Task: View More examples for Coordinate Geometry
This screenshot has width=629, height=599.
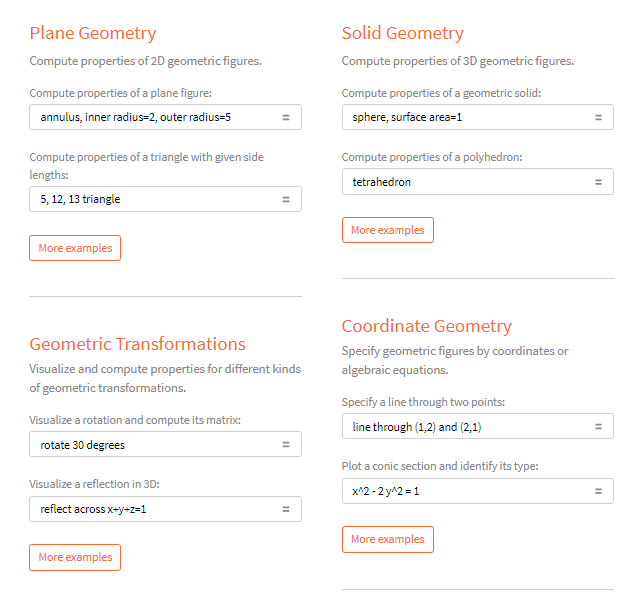Action: pos(388,539)
